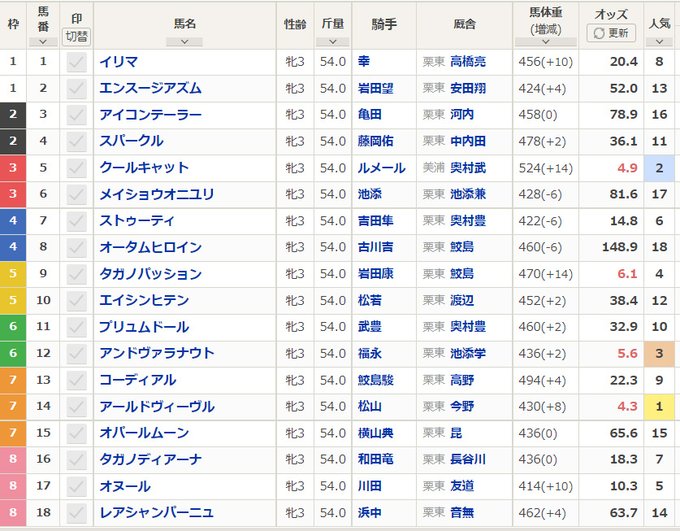Open horse page for タガノディアーナ

150,459
